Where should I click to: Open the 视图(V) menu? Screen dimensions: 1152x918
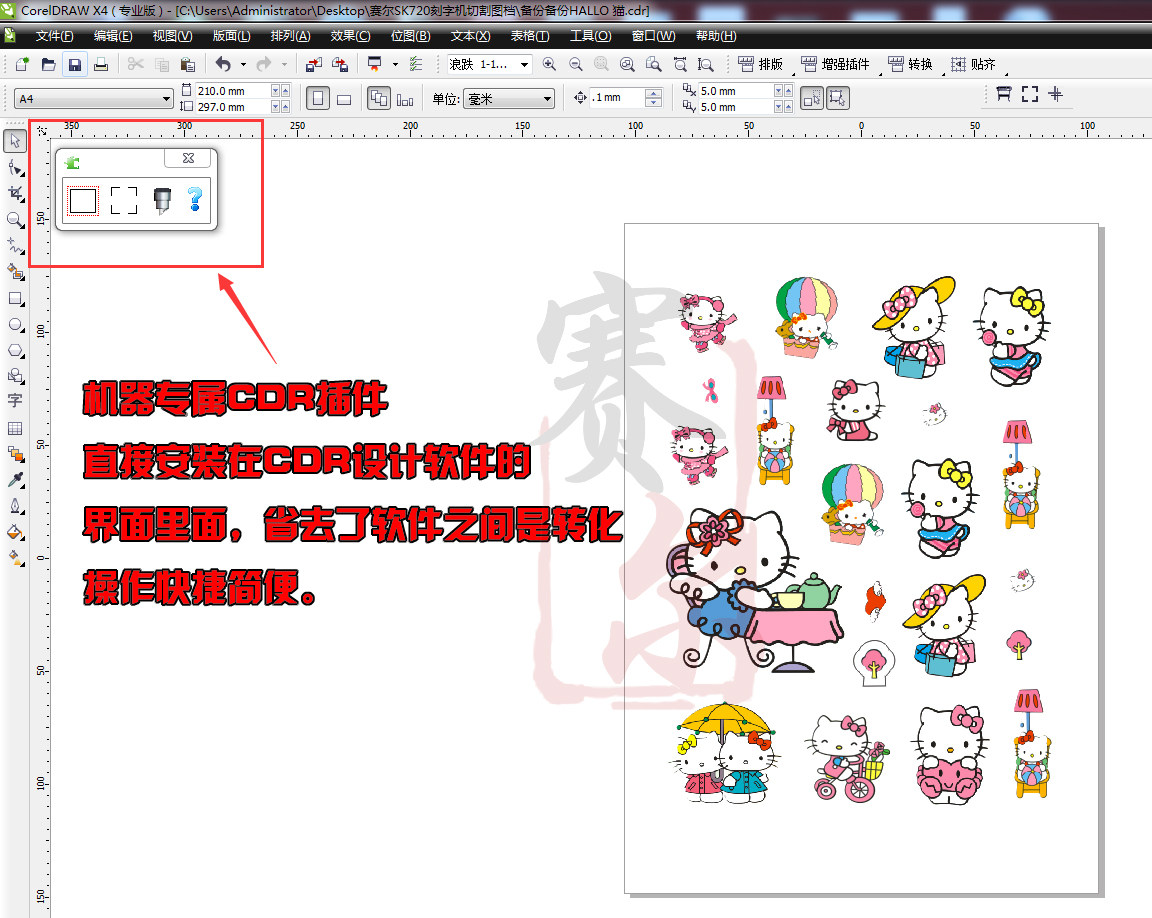click(x=173, y=36)
